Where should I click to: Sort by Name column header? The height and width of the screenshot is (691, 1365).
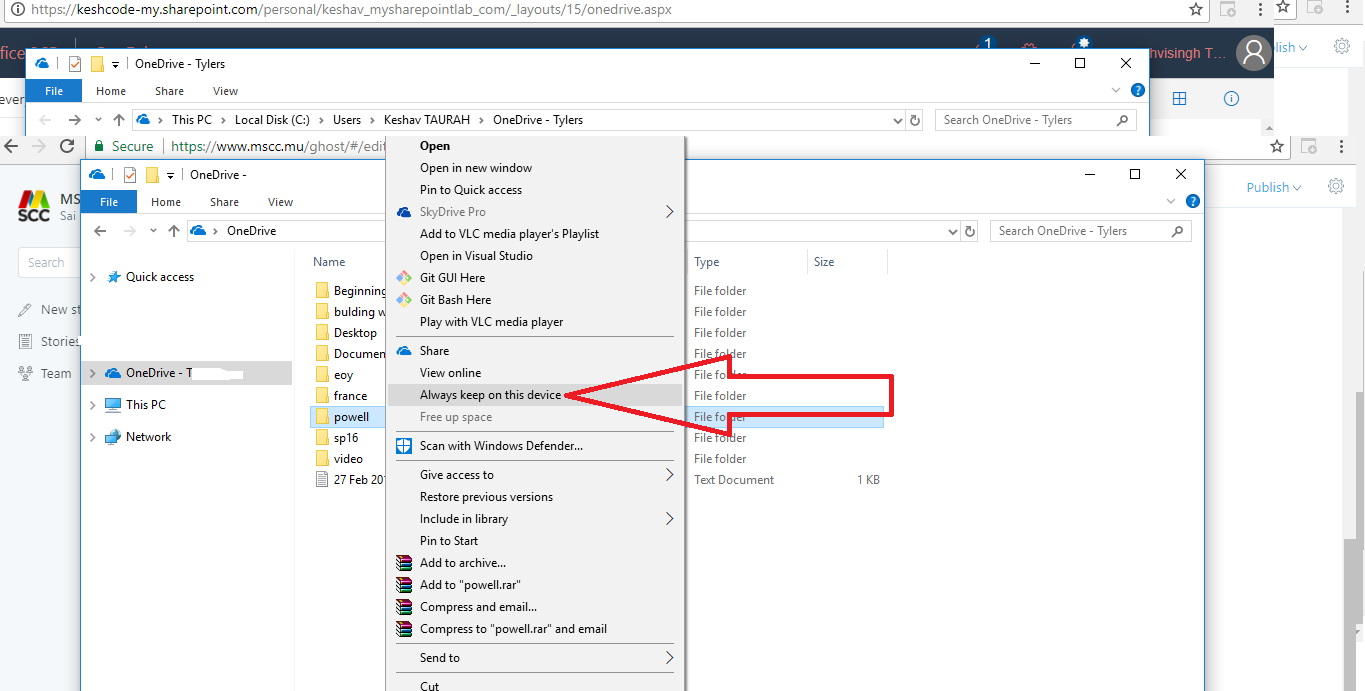tap(329, 262)
